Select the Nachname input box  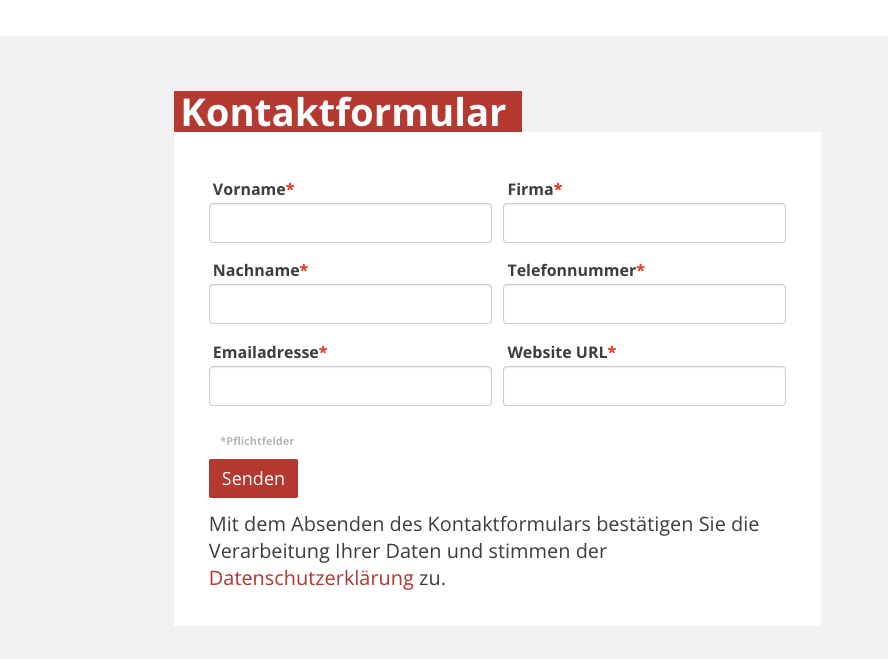pos(350,304)
